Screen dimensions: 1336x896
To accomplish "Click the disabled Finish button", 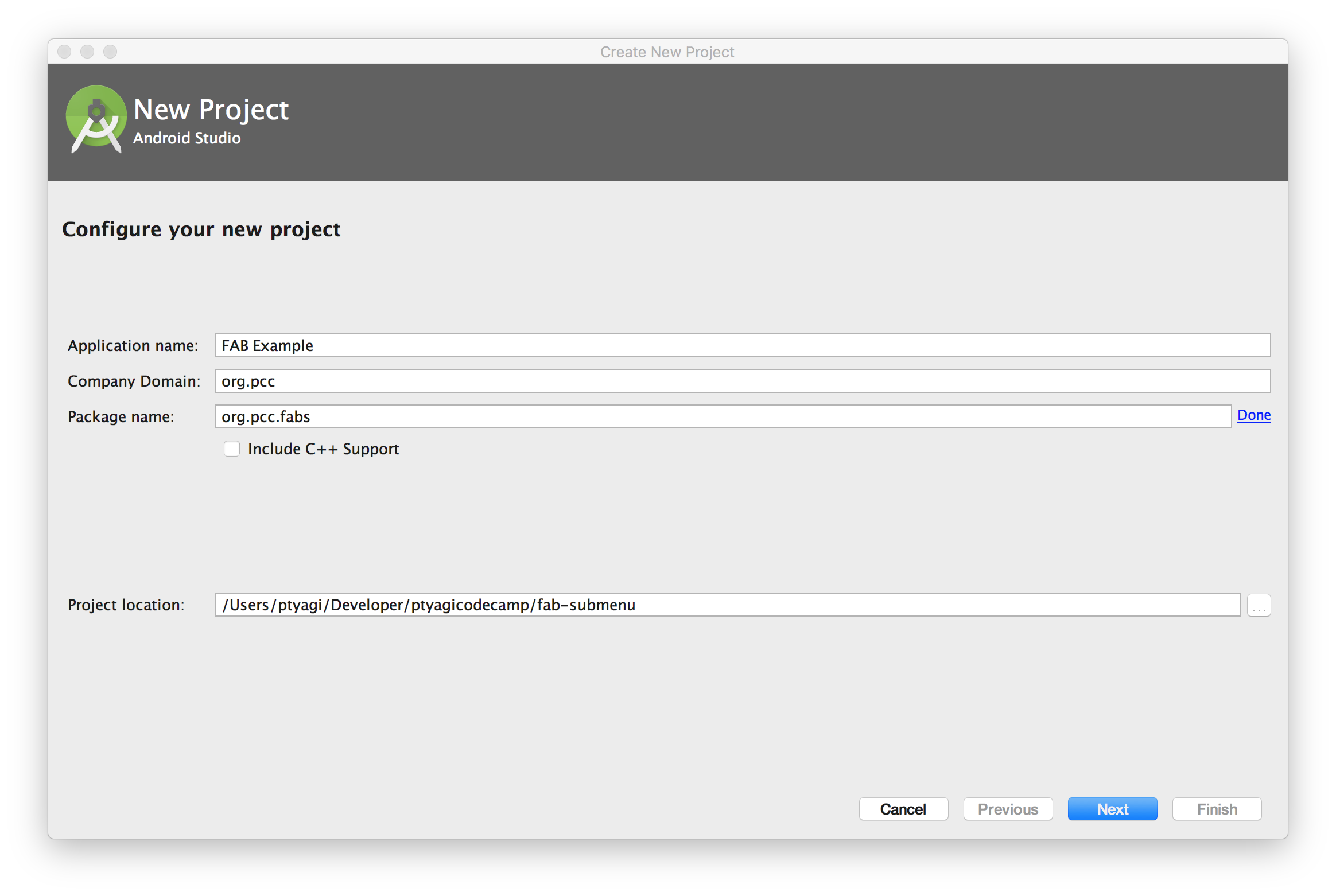I will pyautogui.click(x=1217, y=809).
